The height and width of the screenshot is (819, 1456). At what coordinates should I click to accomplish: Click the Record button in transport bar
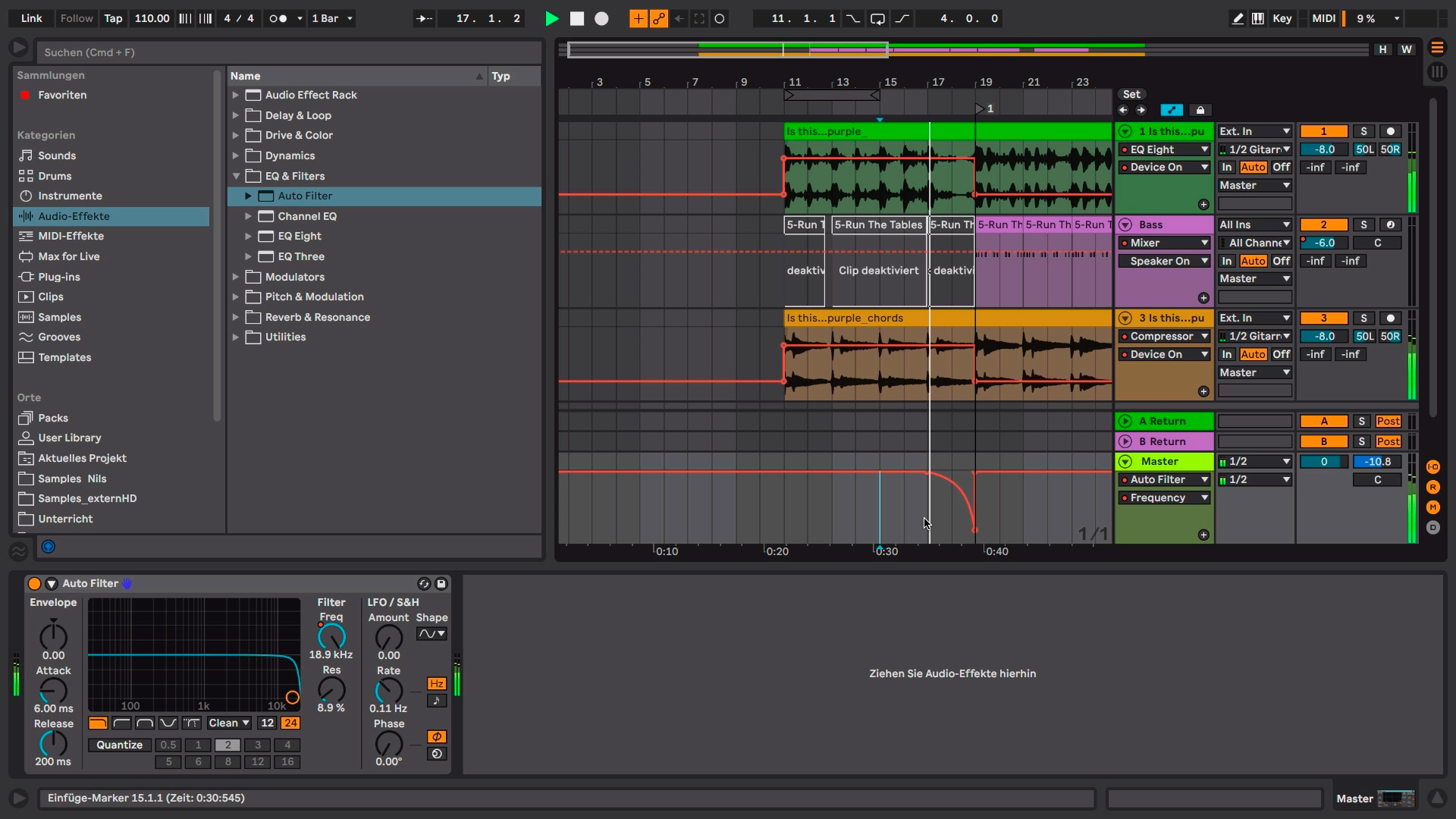[x=601, y=18]
